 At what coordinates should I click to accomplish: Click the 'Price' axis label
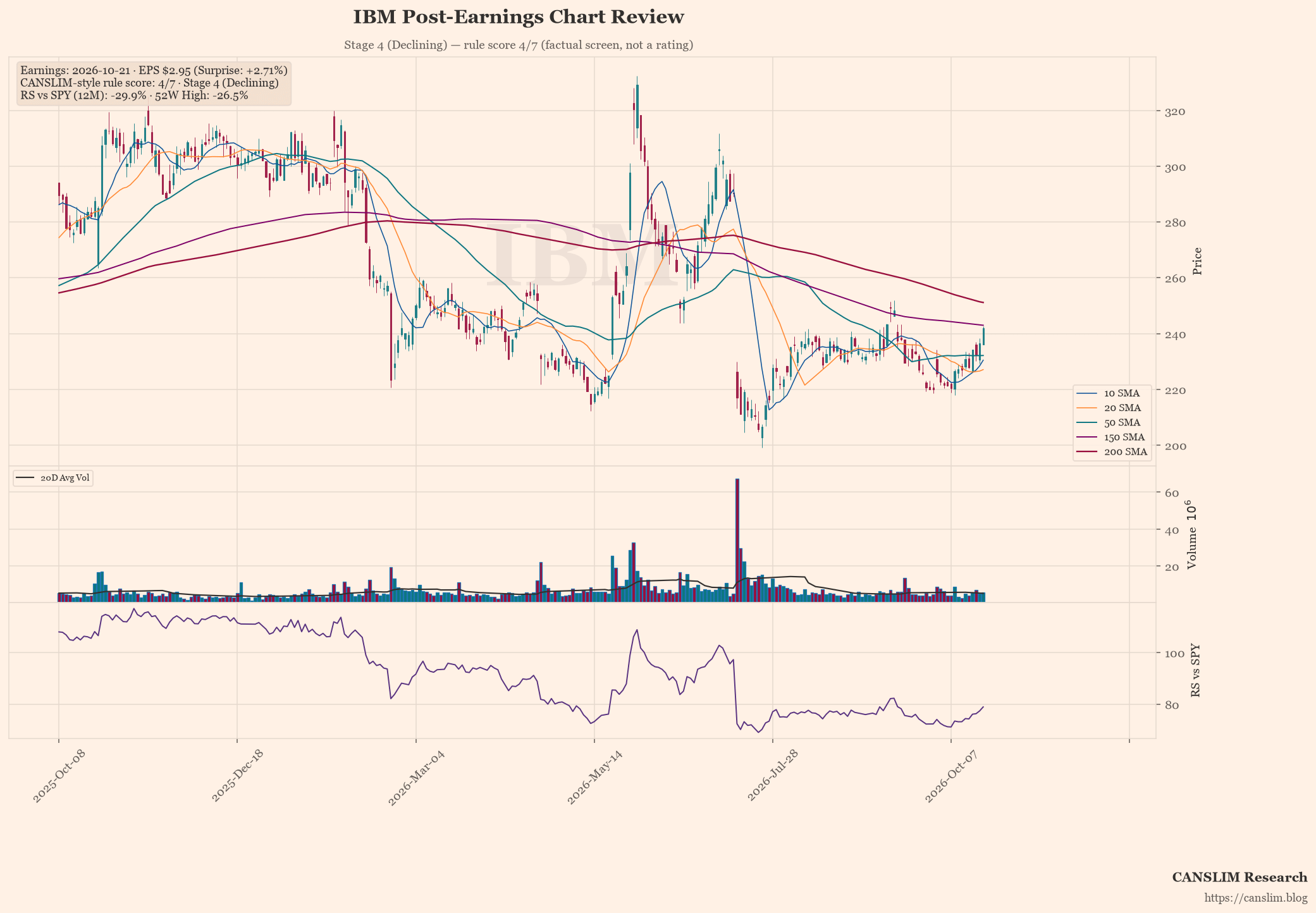pyautogui.click(x=1197, y=261)
